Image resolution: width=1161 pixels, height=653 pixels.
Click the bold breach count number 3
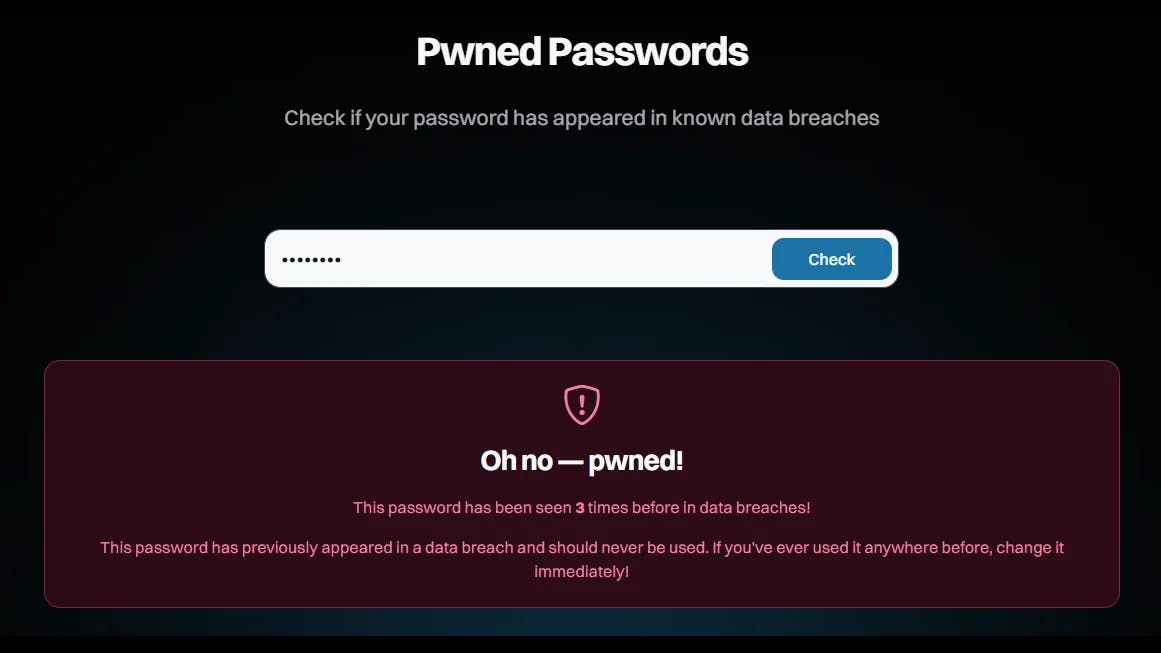580,508
